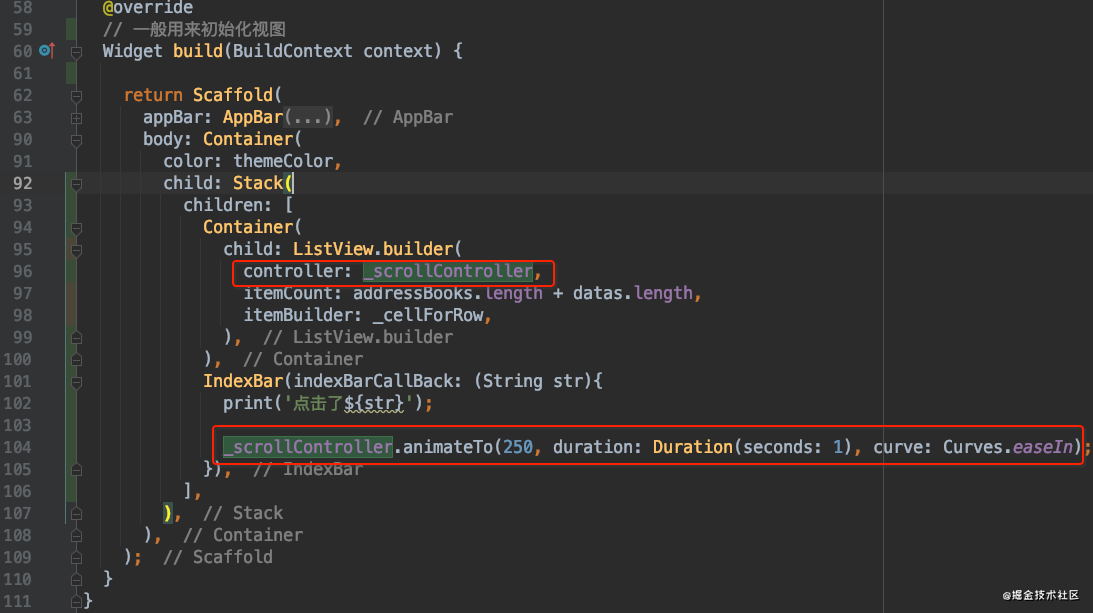This screenshot has height=613, width=1093.
Task: Click the fold end marker on line 109
Action: coord(77,558)
